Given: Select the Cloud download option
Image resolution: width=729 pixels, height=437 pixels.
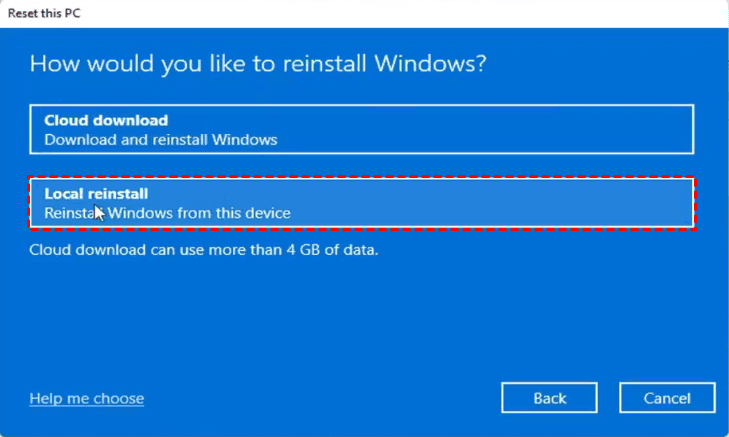Looking at the screenshot, I should point(361,130).
